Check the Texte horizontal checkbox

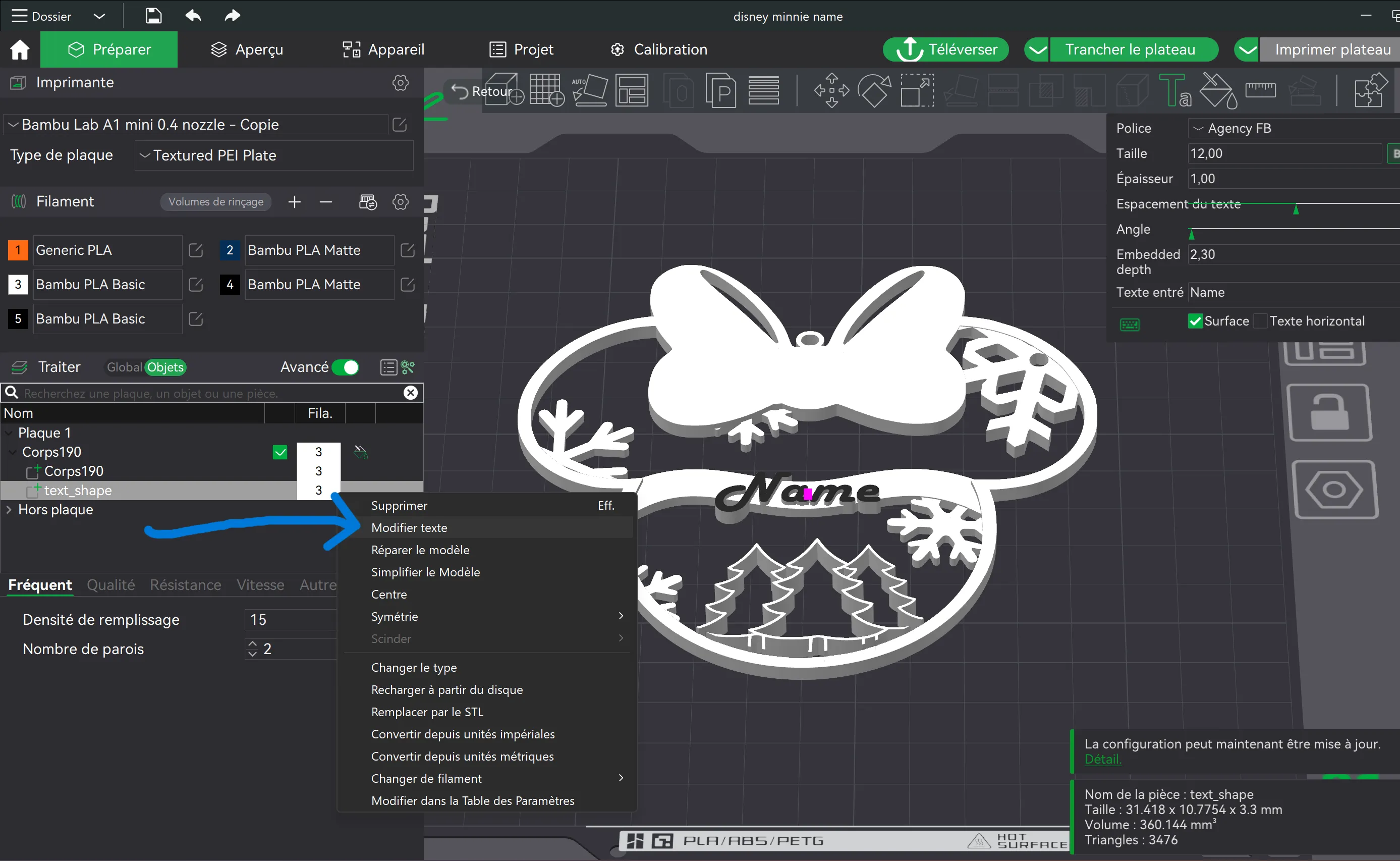(x=1261, y=321)
